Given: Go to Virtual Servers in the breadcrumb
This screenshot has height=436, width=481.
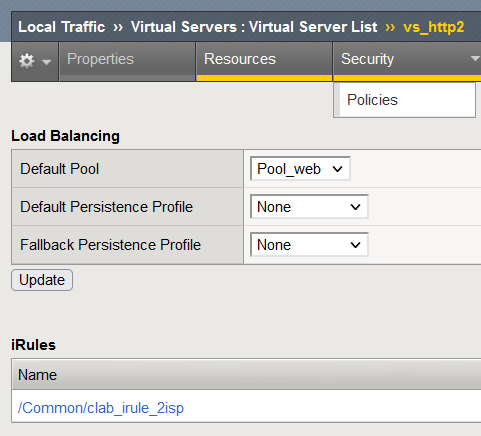Looking at the screenshot, I should point(184,27).
